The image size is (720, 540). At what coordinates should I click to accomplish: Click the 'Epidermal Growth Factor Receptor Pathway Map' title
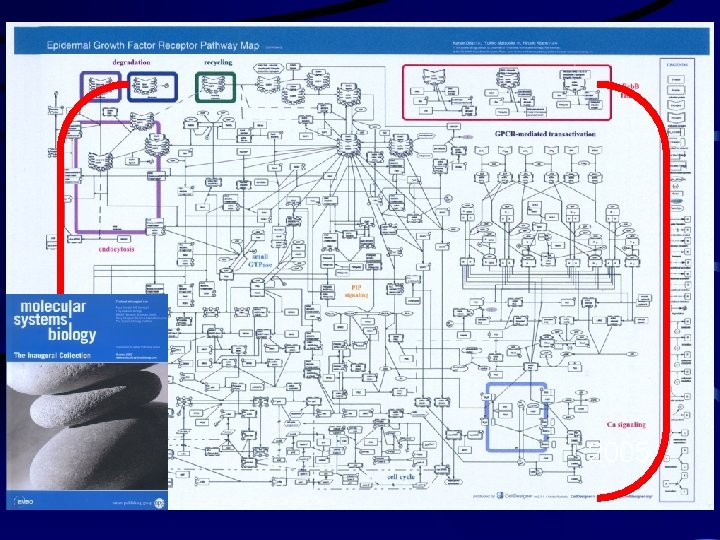153,45
